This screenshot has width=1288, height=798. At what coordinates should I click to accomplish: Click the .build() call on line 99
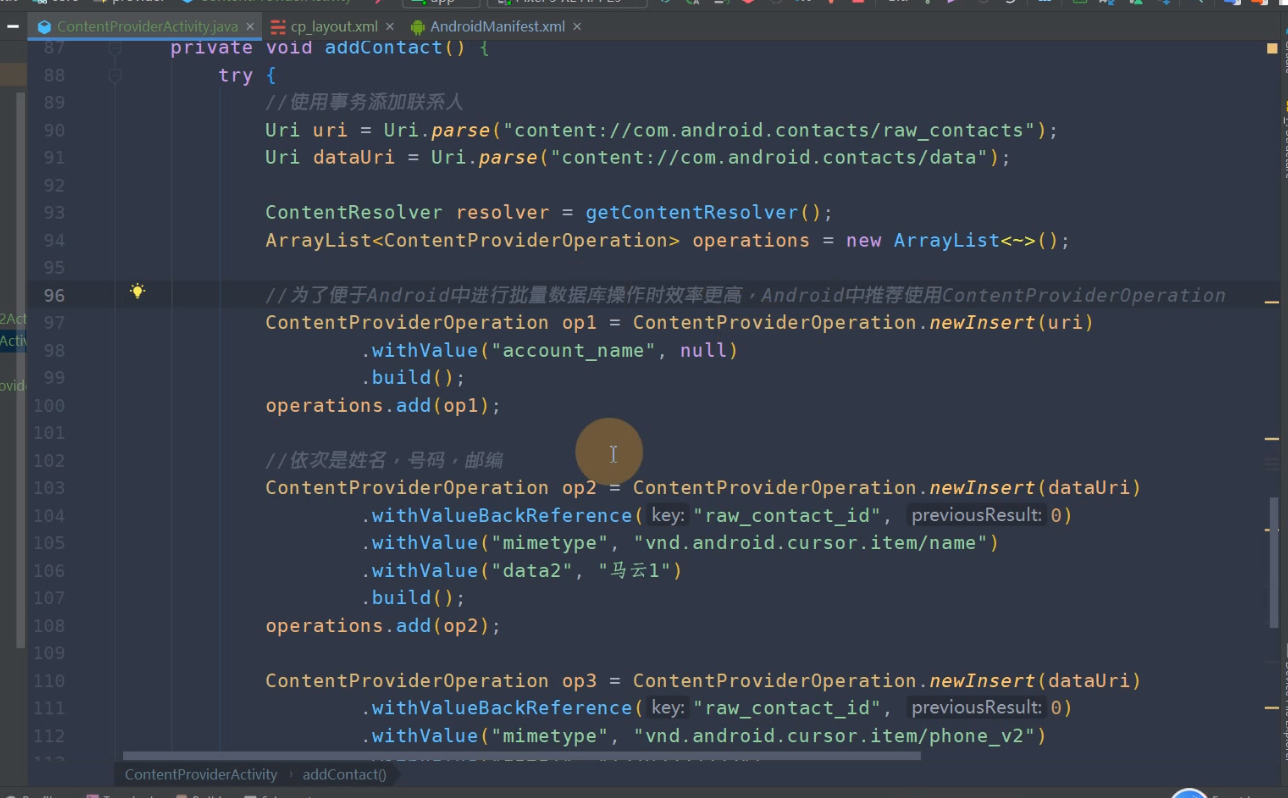(x=413, y=378)
